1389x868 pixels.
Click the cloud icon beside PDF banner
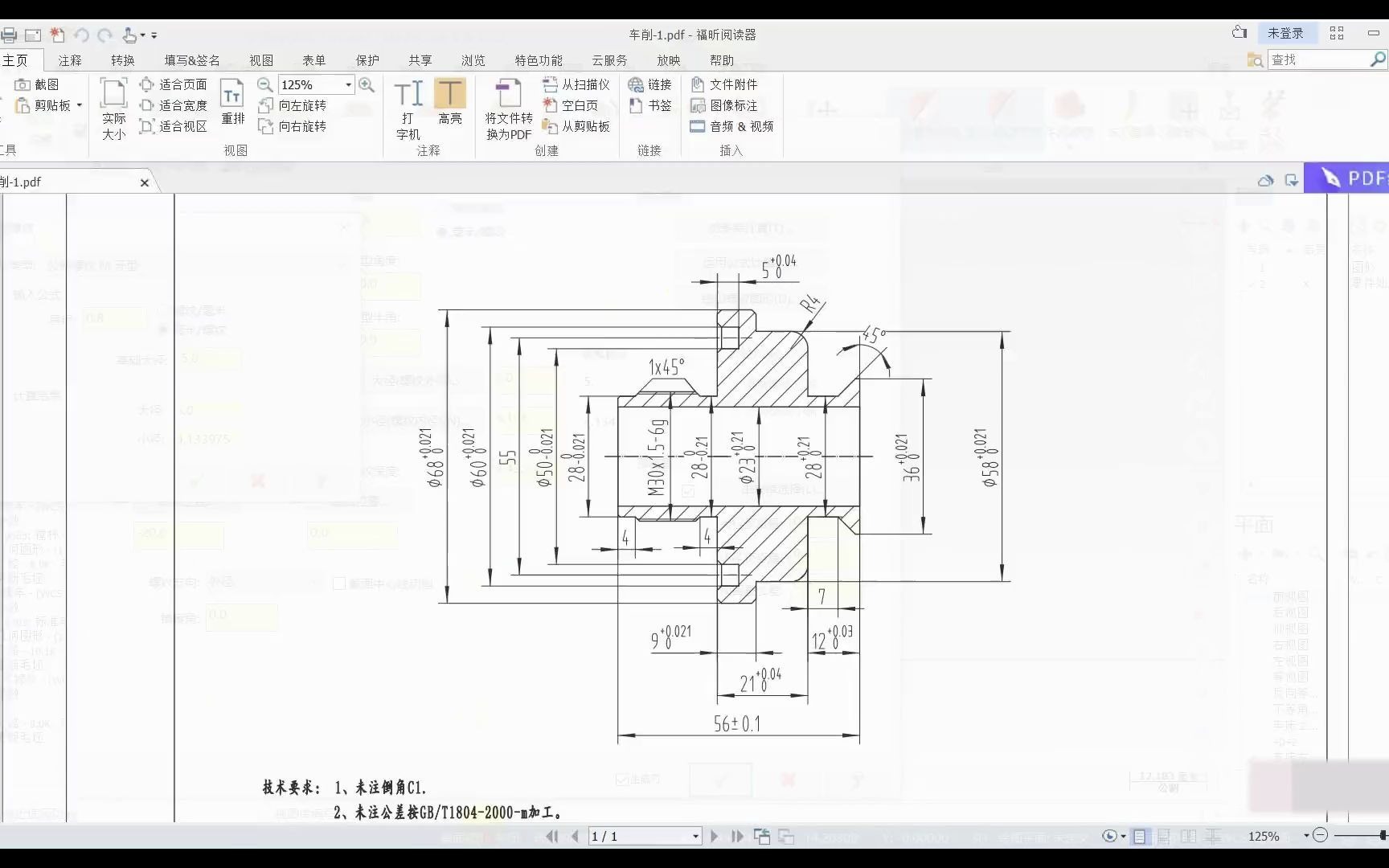tap(1266, 180)
